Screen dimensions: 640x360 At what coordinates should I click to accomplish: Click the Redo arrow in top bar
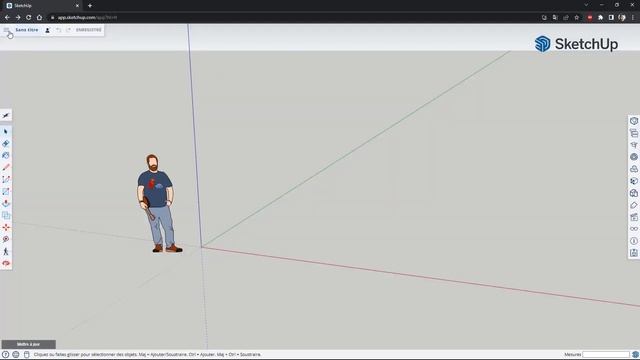click(68, 30)
